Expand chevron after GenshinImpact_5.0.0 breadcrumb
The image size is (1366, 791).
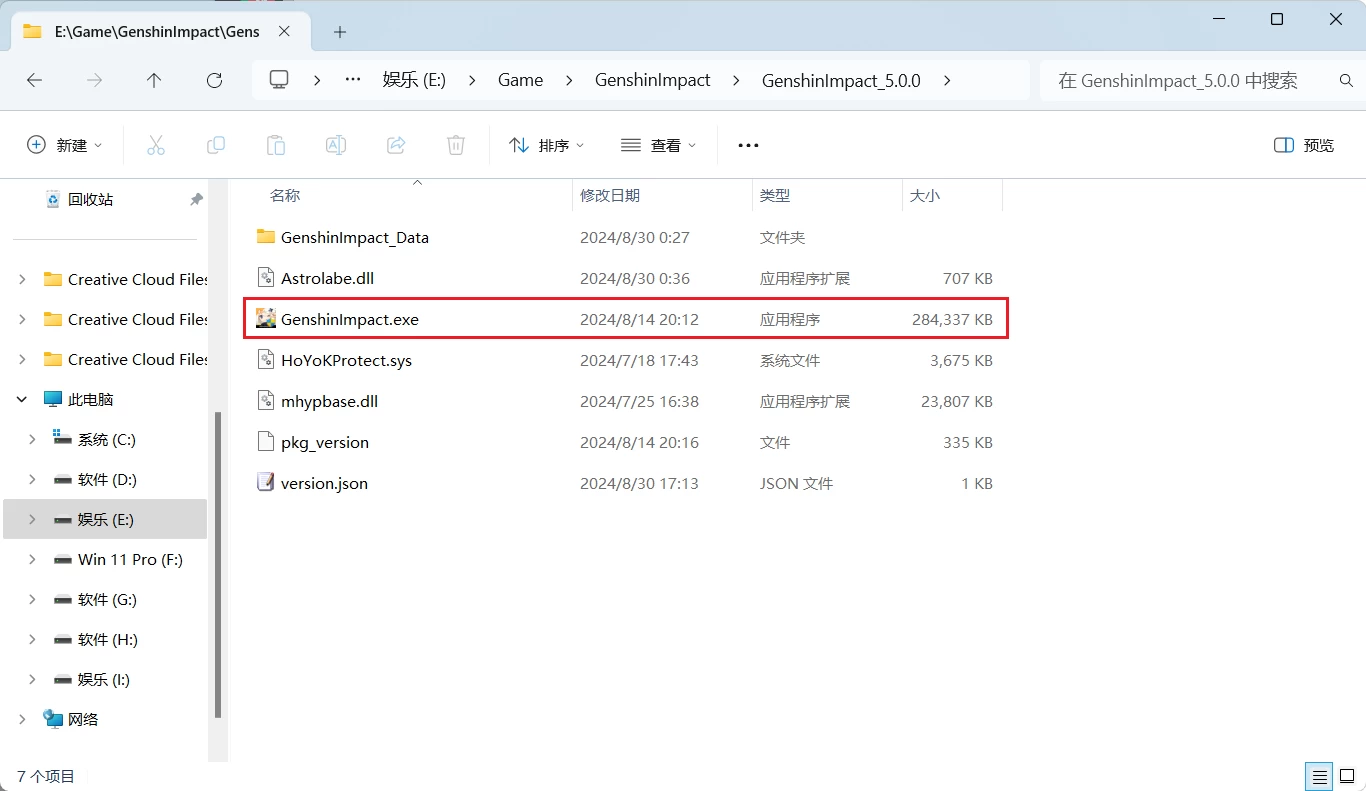[x=947, y=80]
